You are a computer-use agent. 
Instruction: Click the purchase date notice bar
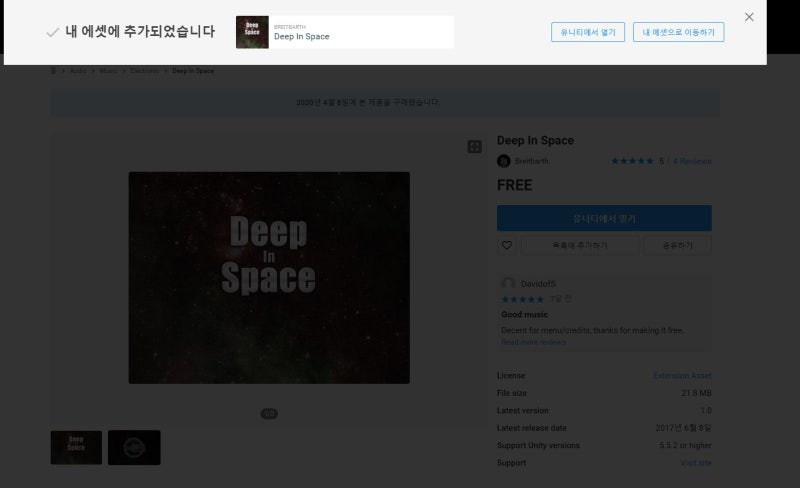[385, 103]
